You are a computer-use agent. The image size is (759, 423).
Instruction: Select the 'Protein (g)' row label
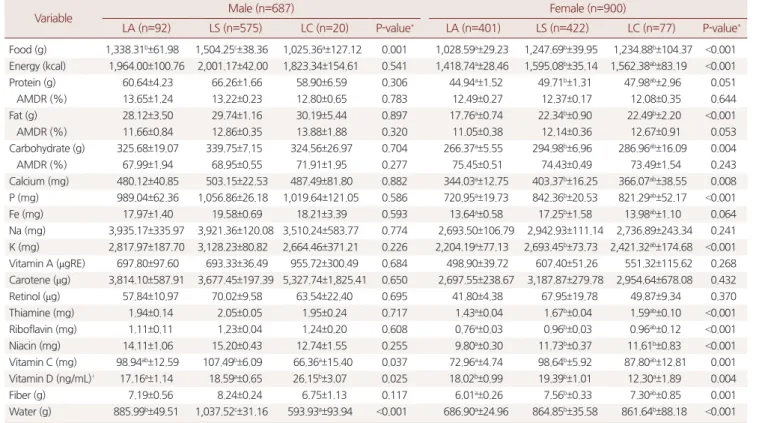[x=32, y=83]
